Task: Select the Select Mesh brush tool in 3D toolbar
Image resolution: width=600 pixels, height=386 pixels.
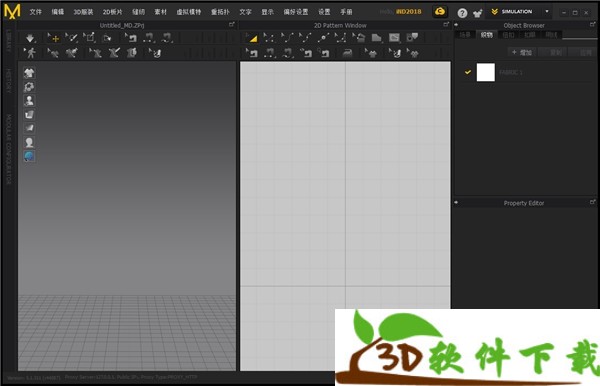Action: coord(72,38)
